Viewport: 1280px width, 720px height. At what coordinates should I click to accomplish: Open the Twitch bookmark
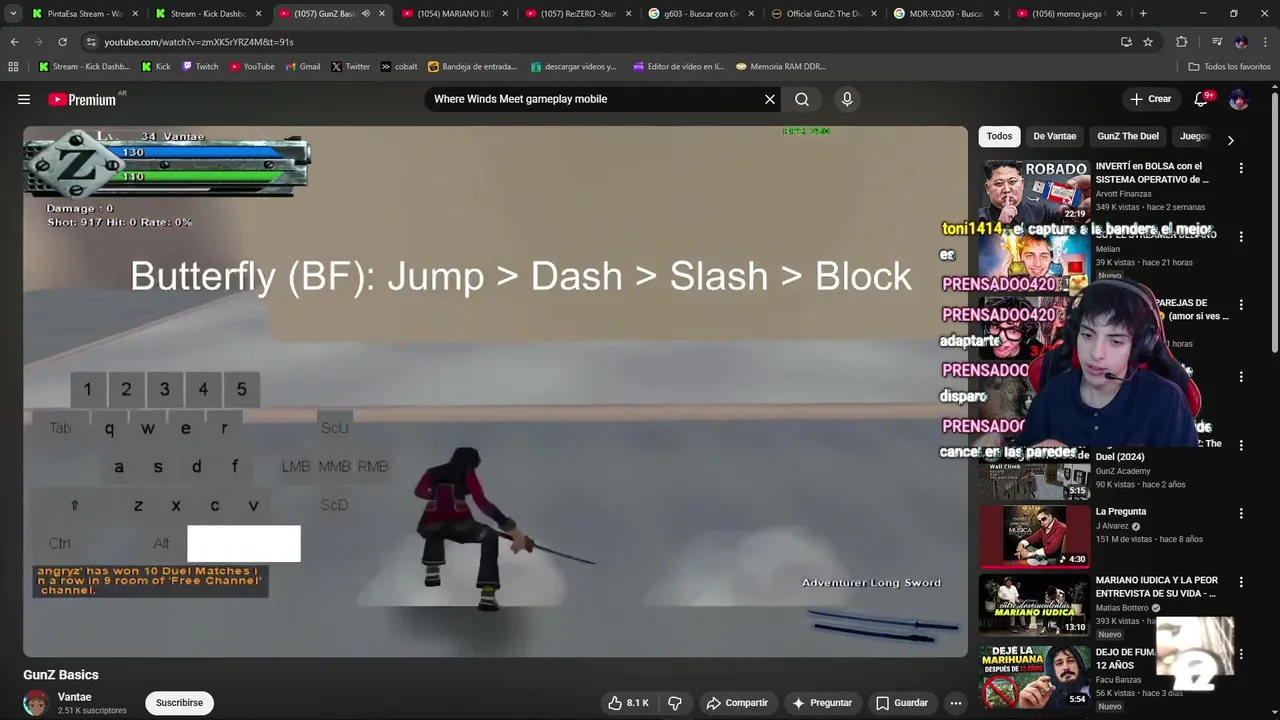tap(199, 67)
